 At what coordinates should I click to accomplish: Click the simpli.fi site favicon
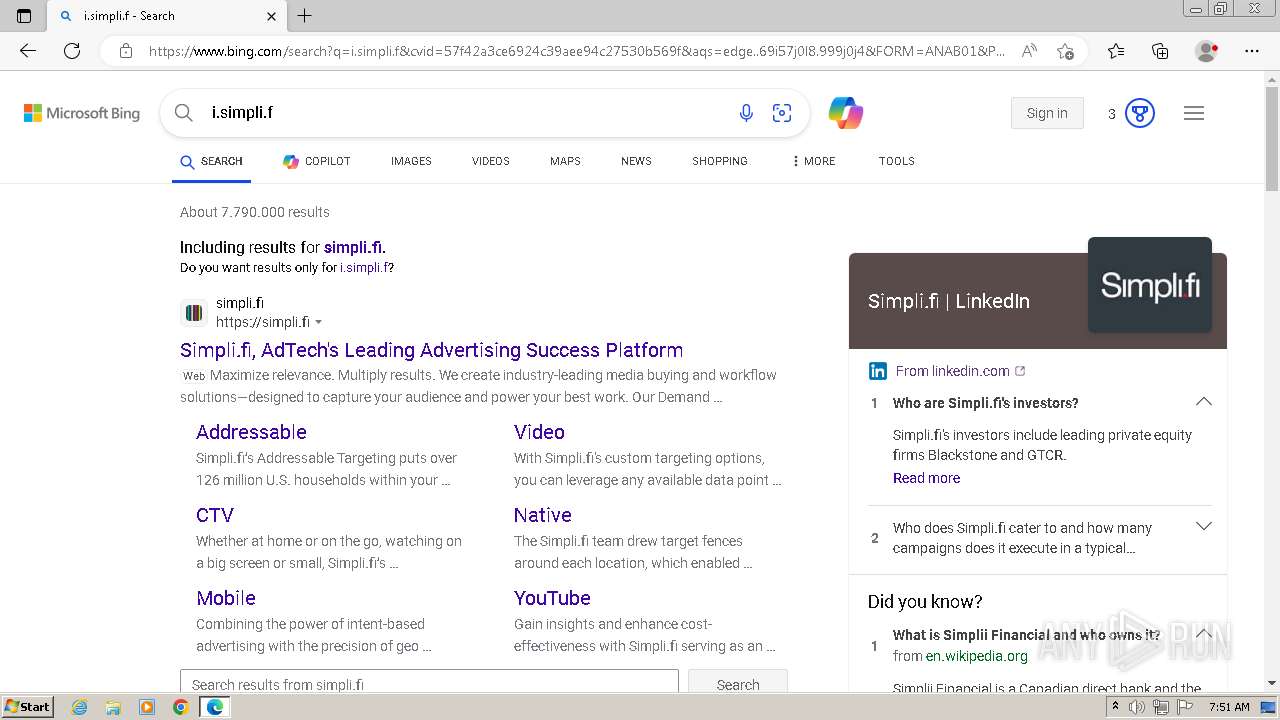194,313
